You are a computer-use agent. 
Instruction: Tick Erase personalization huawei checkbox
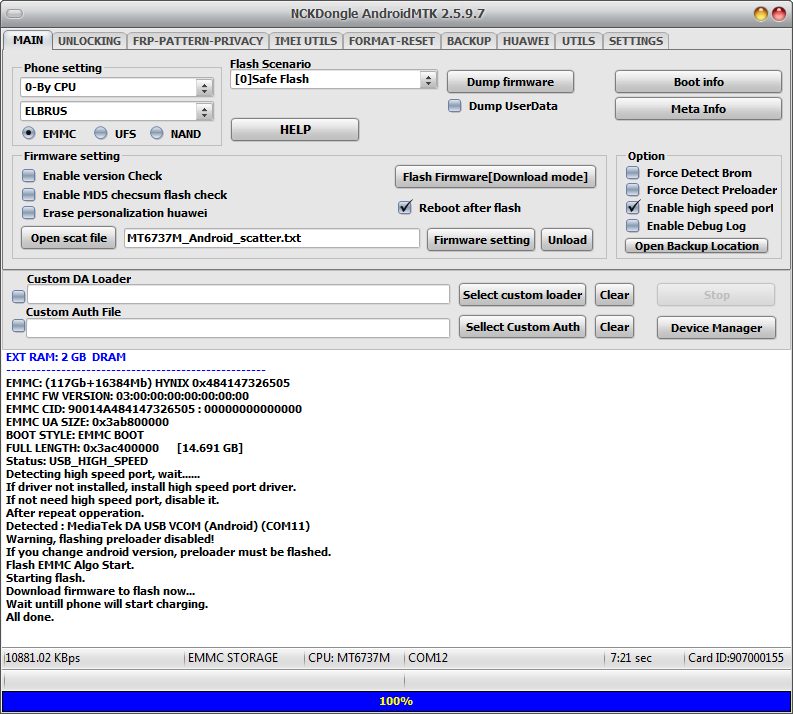pyautogui.click(x=29, y=213)
